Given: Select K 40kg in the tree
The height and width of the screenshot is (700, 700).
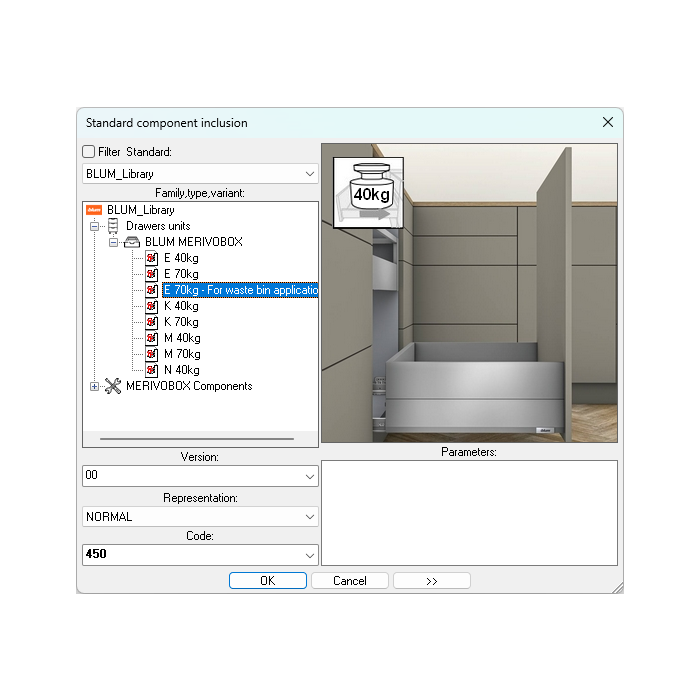Looking at the screenshot, I should pyautogui.click(x=181, y=306).
